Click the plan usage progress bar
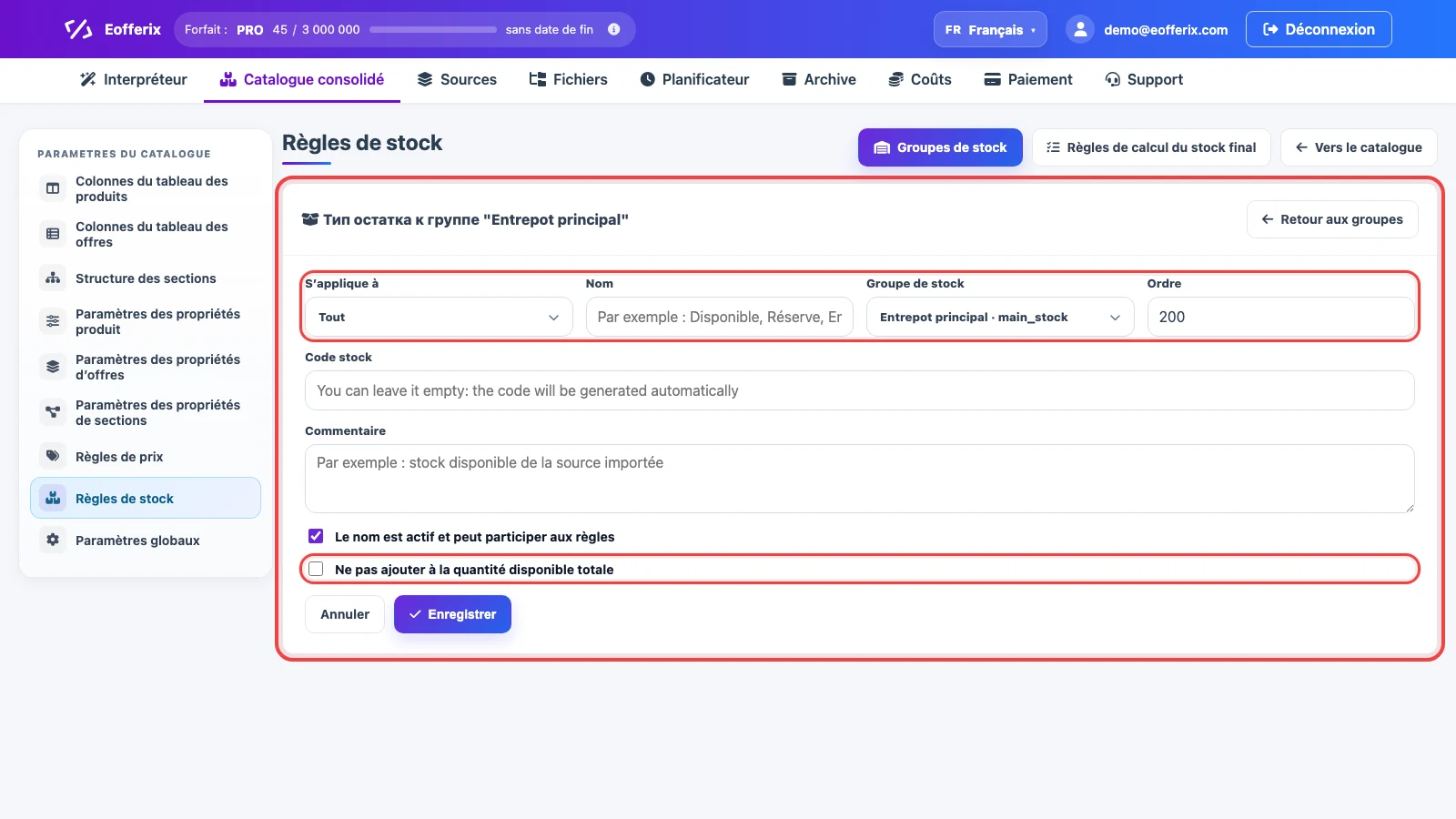Viewport: 1456px width, 819px height. [x=433, y=29]
